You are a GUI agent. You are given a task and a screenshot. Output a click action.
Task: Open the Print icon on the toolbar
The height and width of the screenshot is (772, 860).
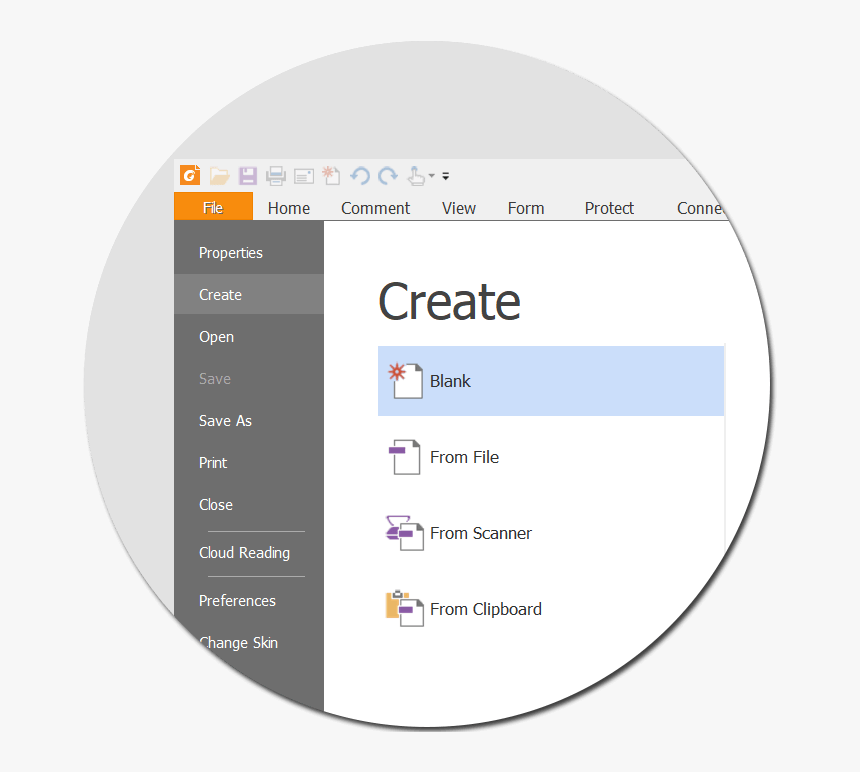point(276,175)
